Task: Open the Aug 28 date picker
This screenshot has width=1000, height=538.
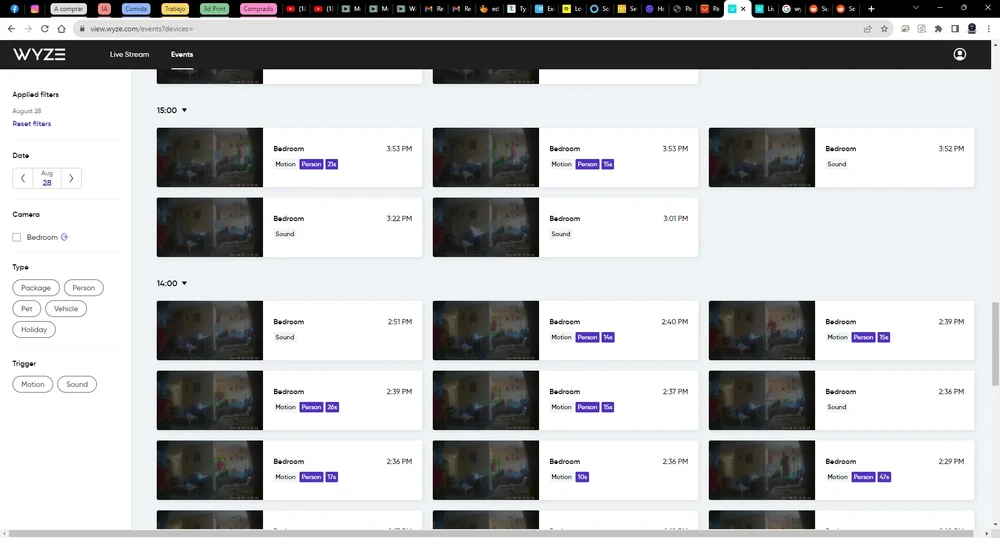Action: 47,178
